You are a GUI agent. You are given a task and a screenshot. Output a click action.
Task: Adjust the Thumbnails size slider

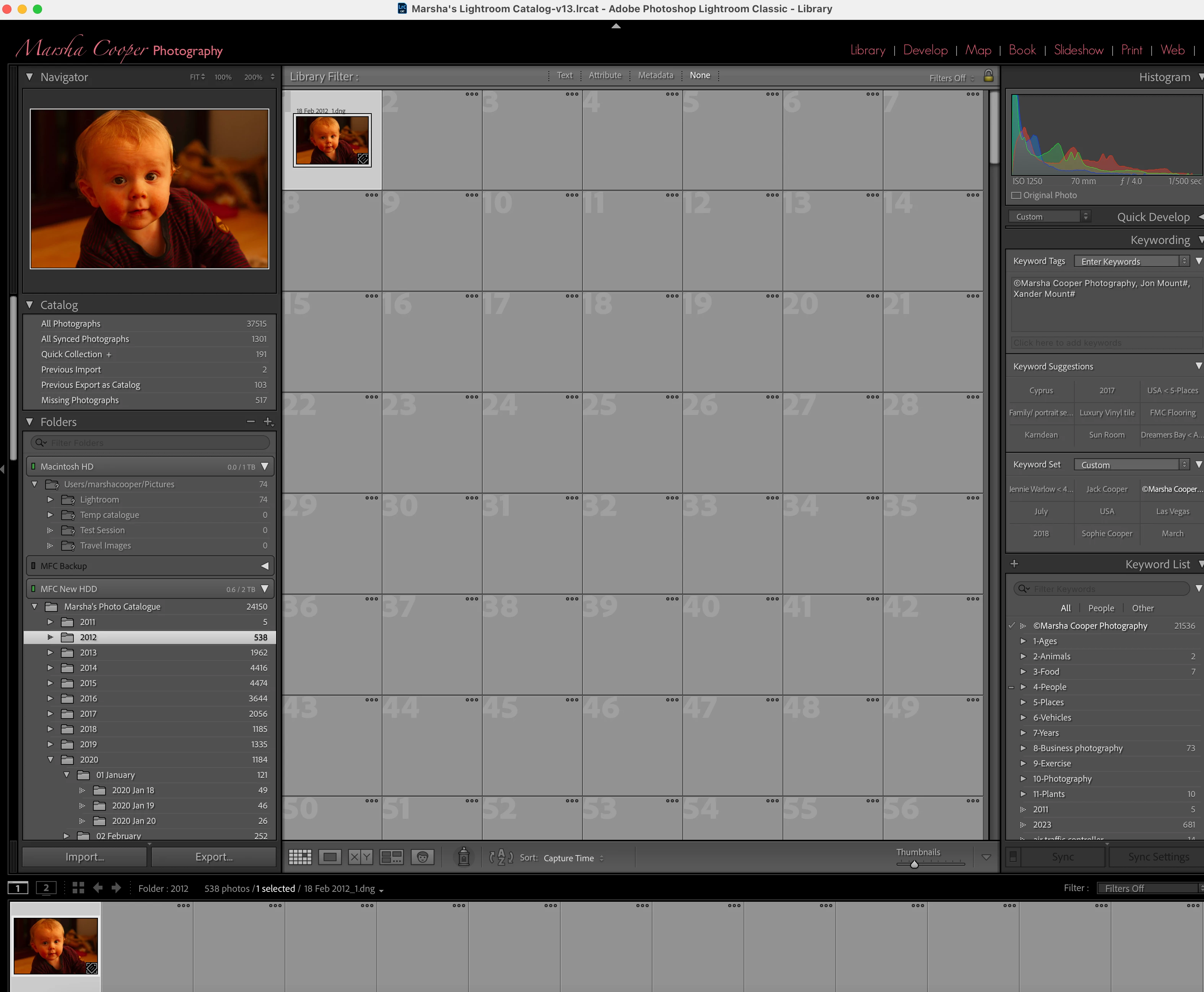coord(914,864)
